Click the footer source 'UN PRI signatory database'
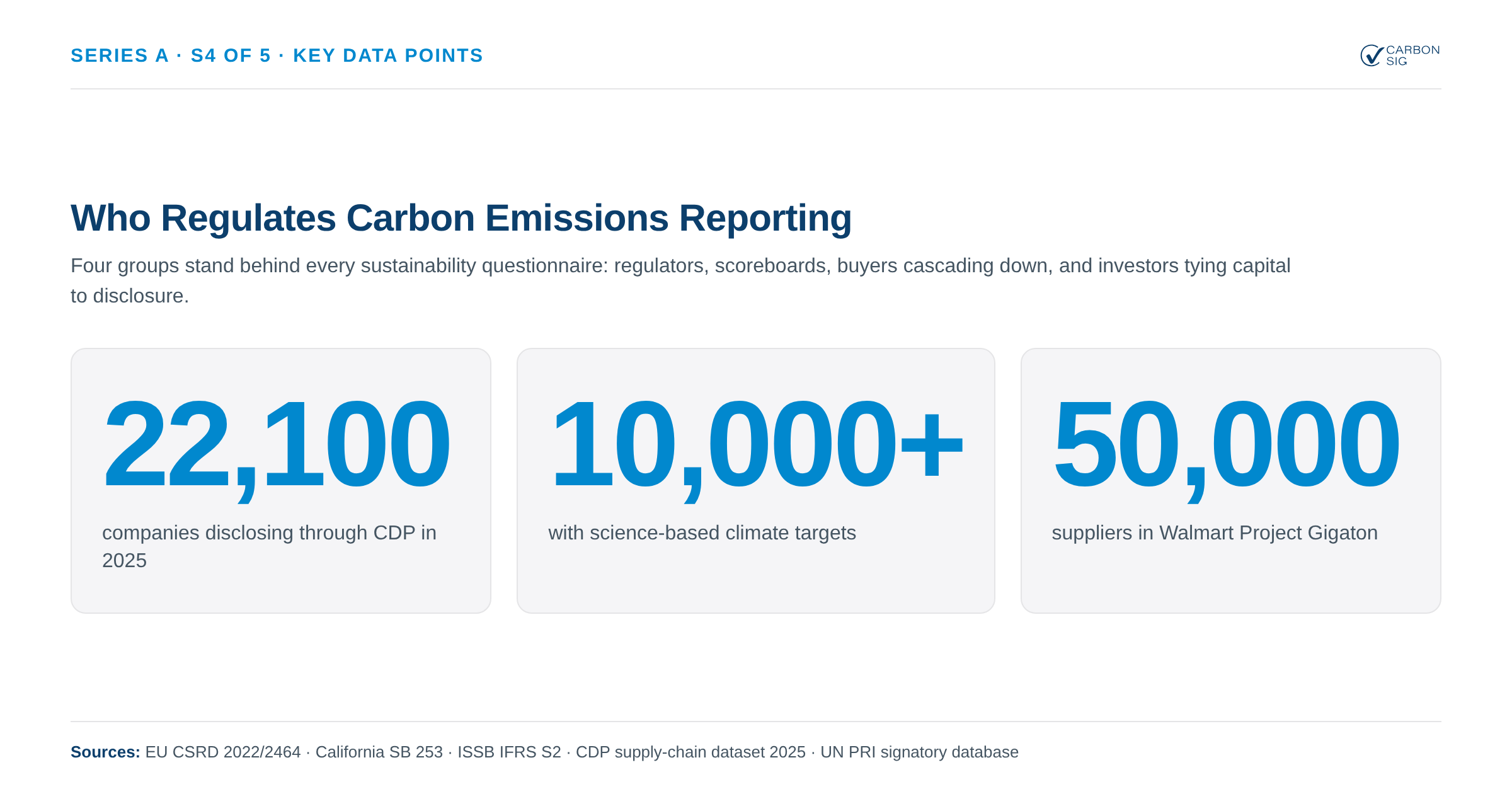 919,752
